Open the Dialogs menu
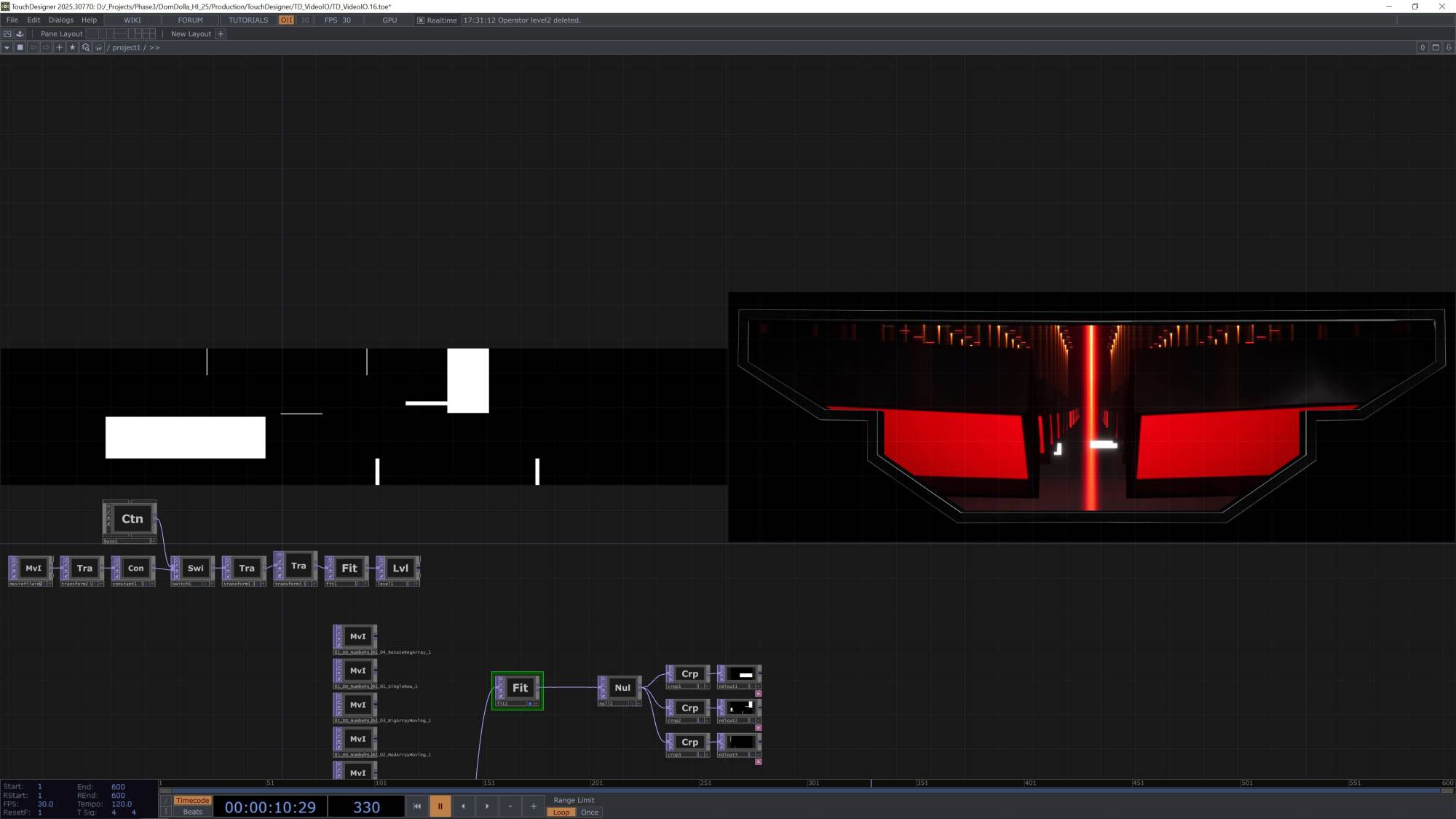The height and width of the screenshot is (819, 1456). [60, 20]
